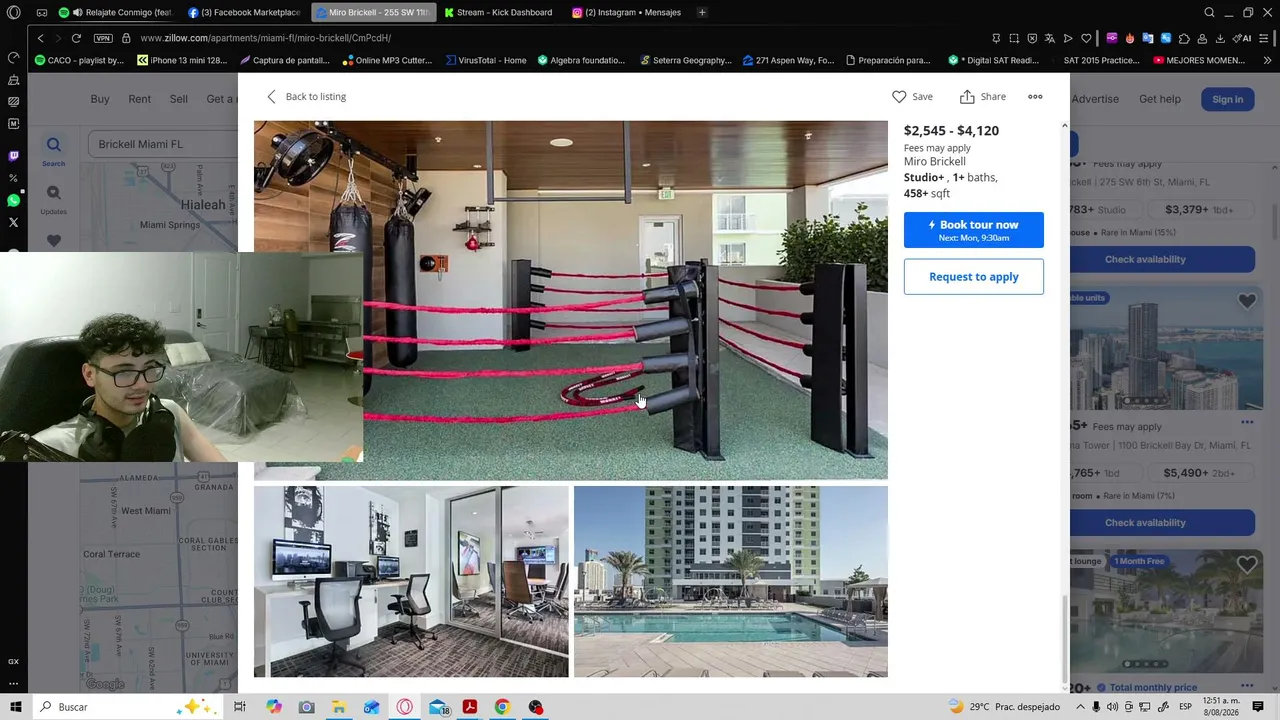Open sidebar three-dot settings at bottom
1280x720 pixels.
click(x=13, y=684)
